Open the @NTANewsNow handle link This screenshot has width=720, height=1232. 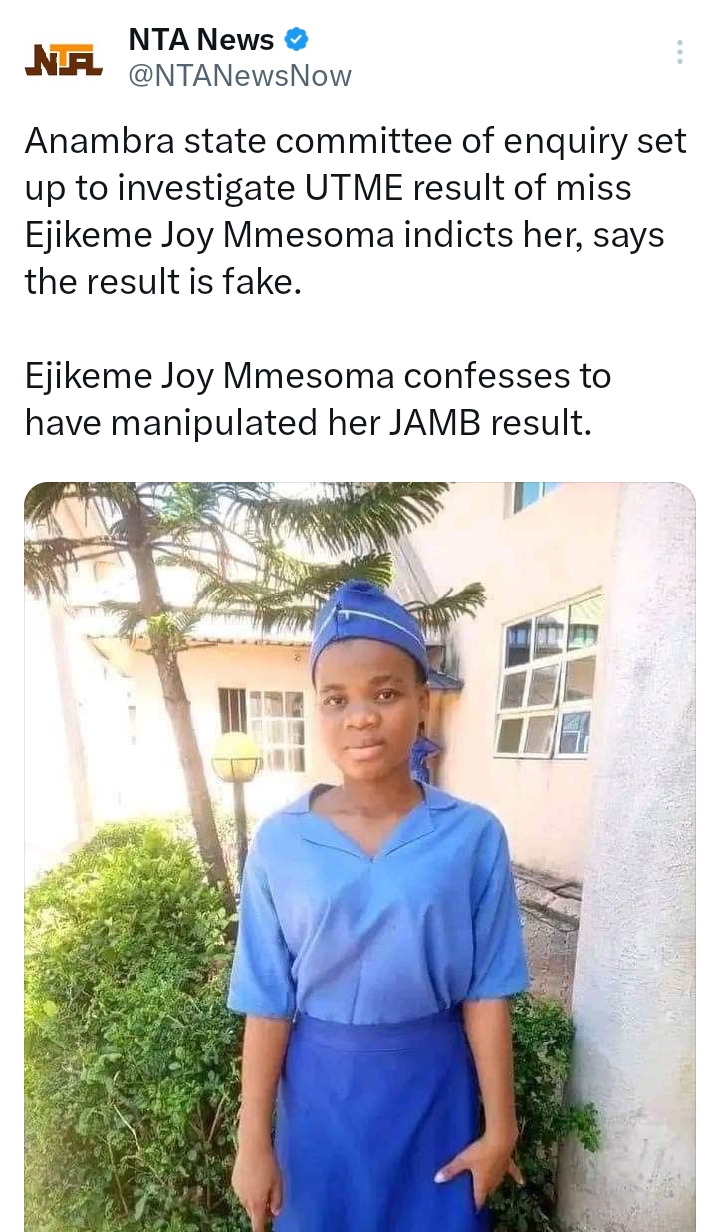click(240, 76)
